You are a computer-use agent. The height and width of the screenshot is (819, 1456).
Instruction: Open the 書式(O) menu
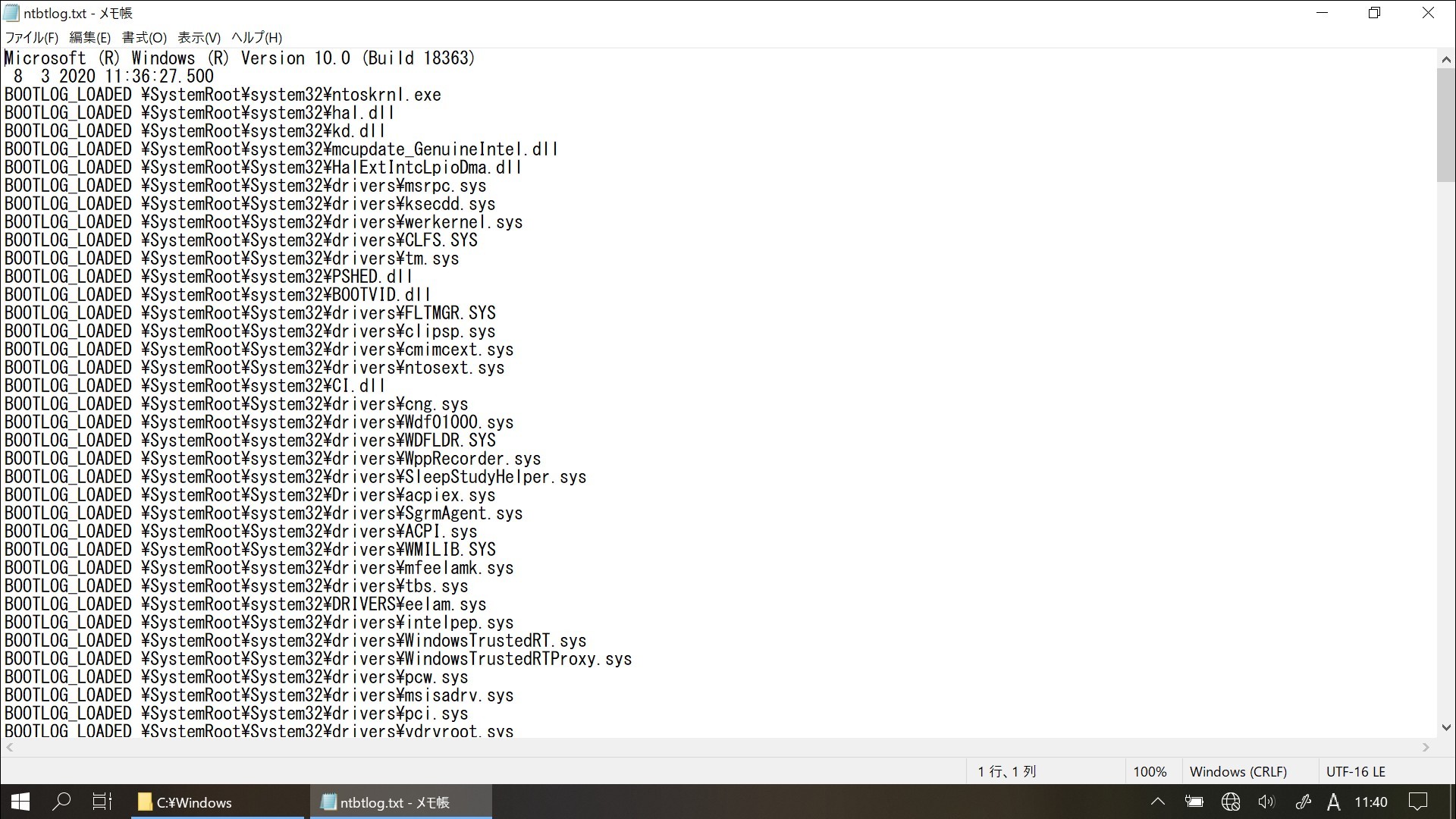[144, 37]
